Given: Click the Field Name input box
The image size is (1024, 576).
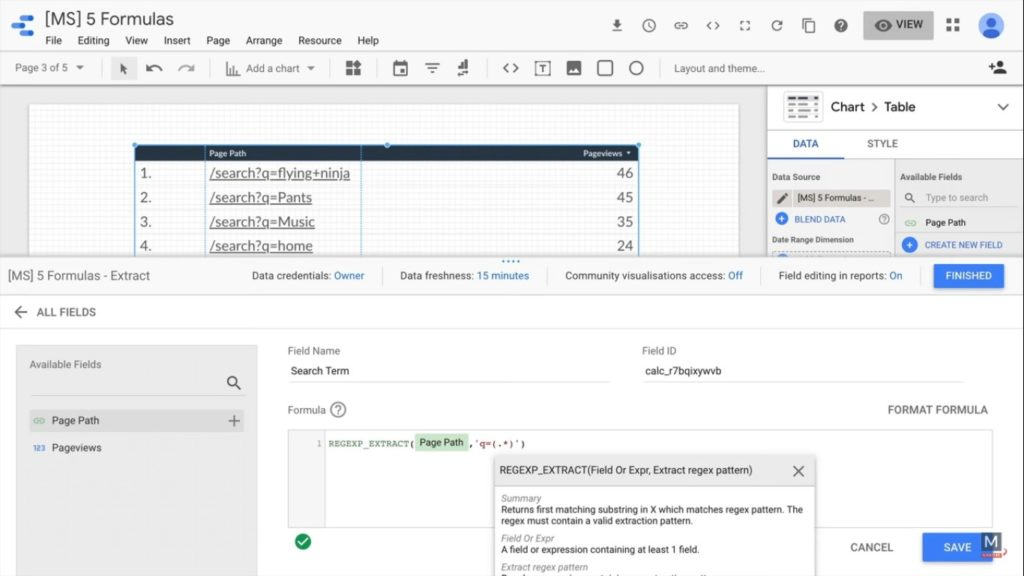Looking at the screenshot, I should [449, 371].
